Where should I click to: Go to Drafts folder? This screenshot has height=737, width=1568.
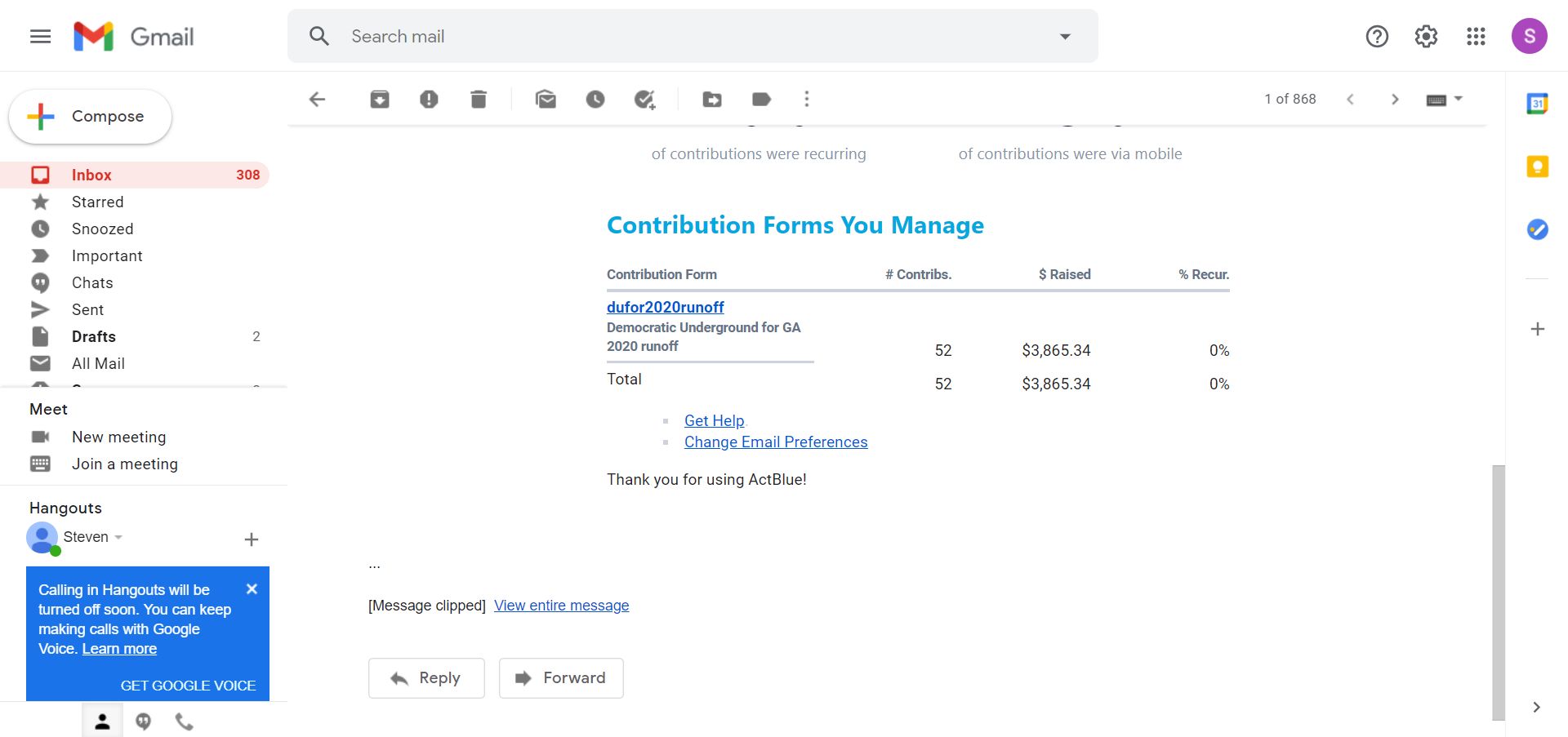point(94,336)
